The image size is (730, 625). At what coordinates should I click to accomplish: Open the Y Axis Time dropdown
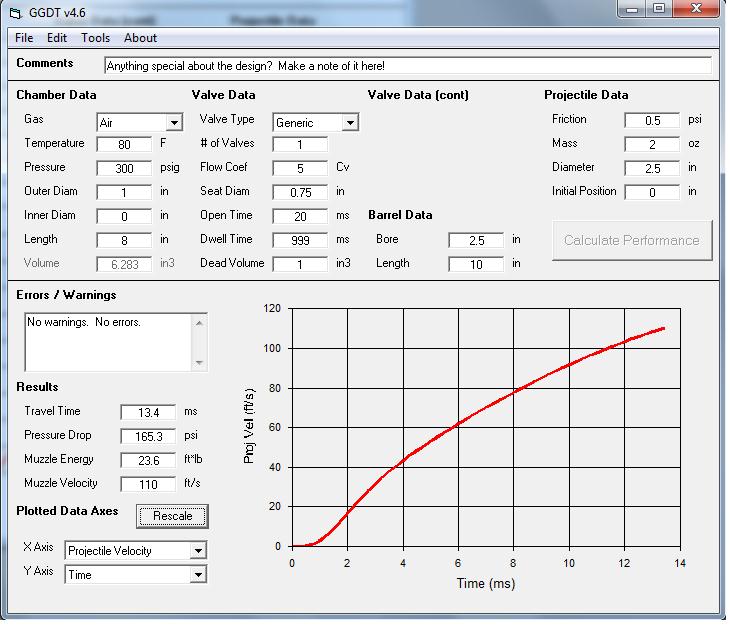(x=198, y=575)
